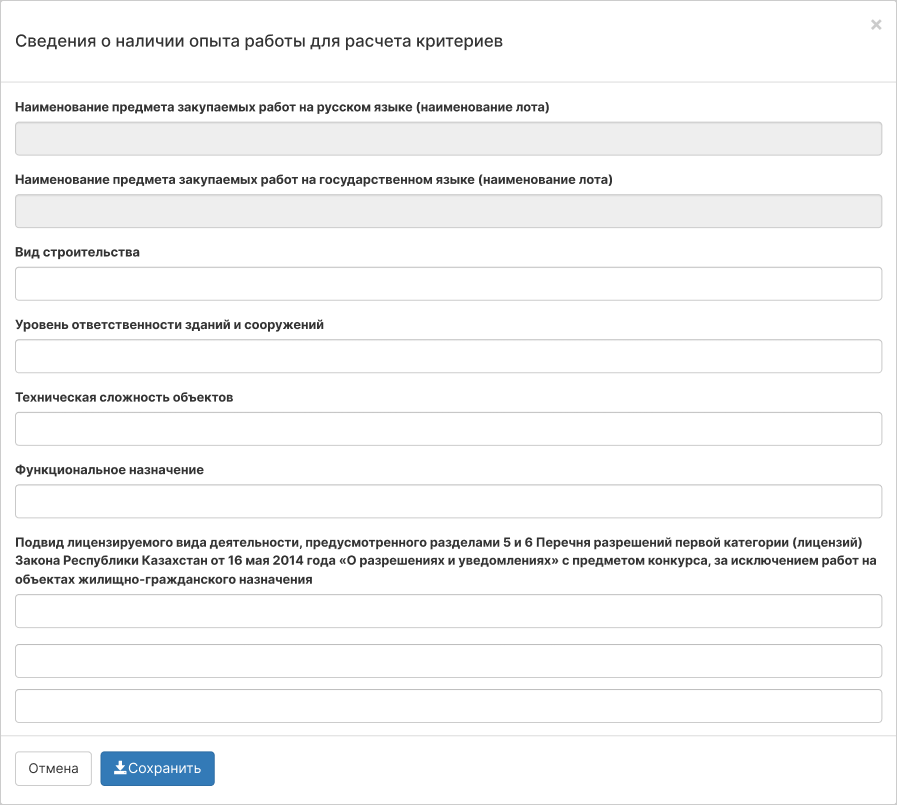Viewport: 897px width, 805px height.
Task: Open the Уровень ответственности зданий и сооружений field
Action: click(448, 356)
